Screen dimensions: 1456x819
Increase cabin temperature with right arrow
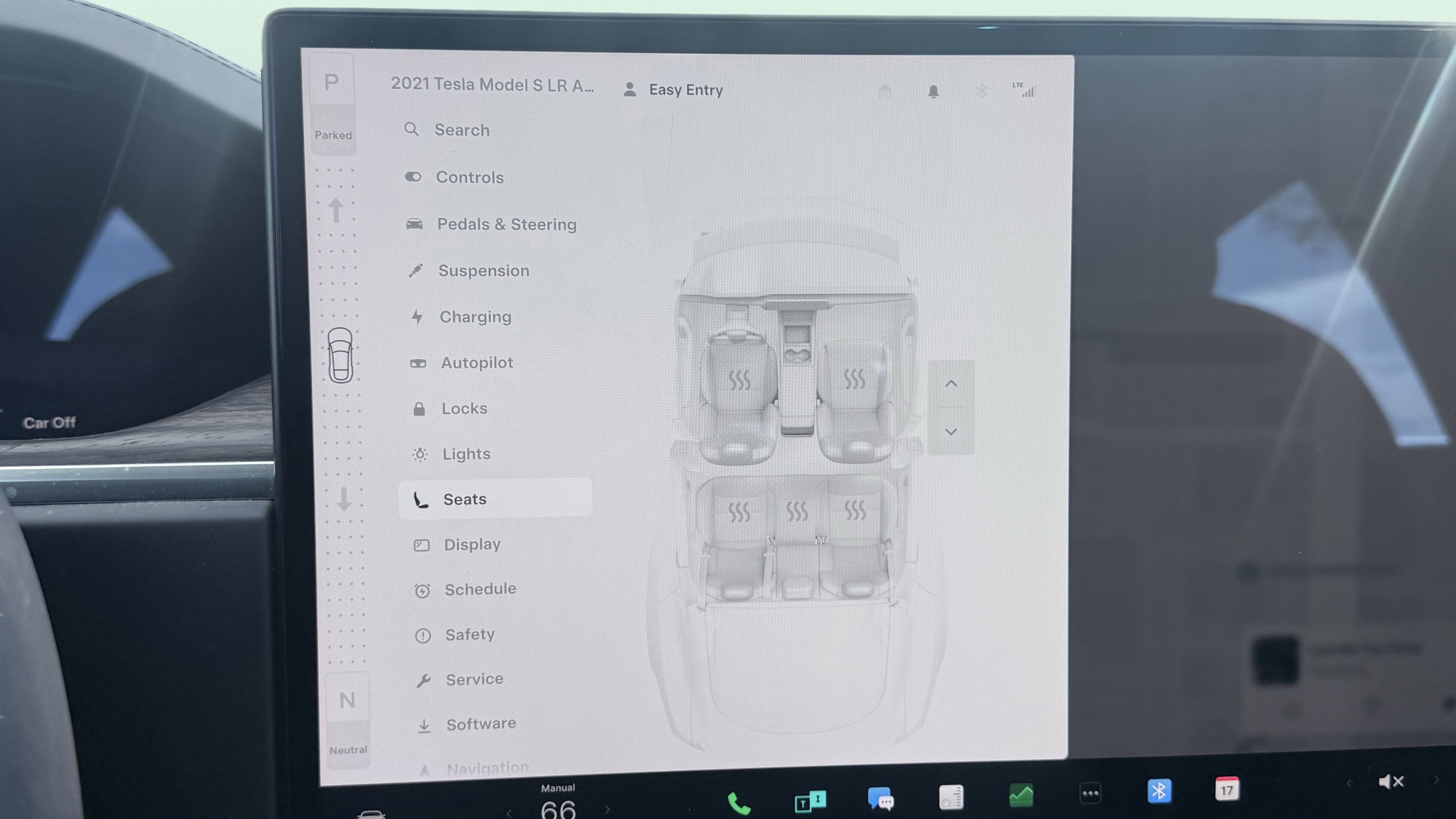pyautogui.click(x=608, y=809)
